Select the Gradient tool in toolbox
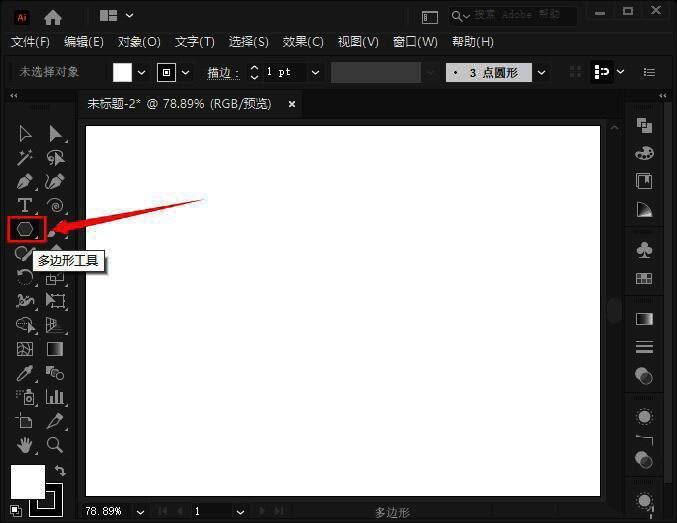The width and height of the screenshot is (677, 523). pyautogui.click(x=55, y=349)
